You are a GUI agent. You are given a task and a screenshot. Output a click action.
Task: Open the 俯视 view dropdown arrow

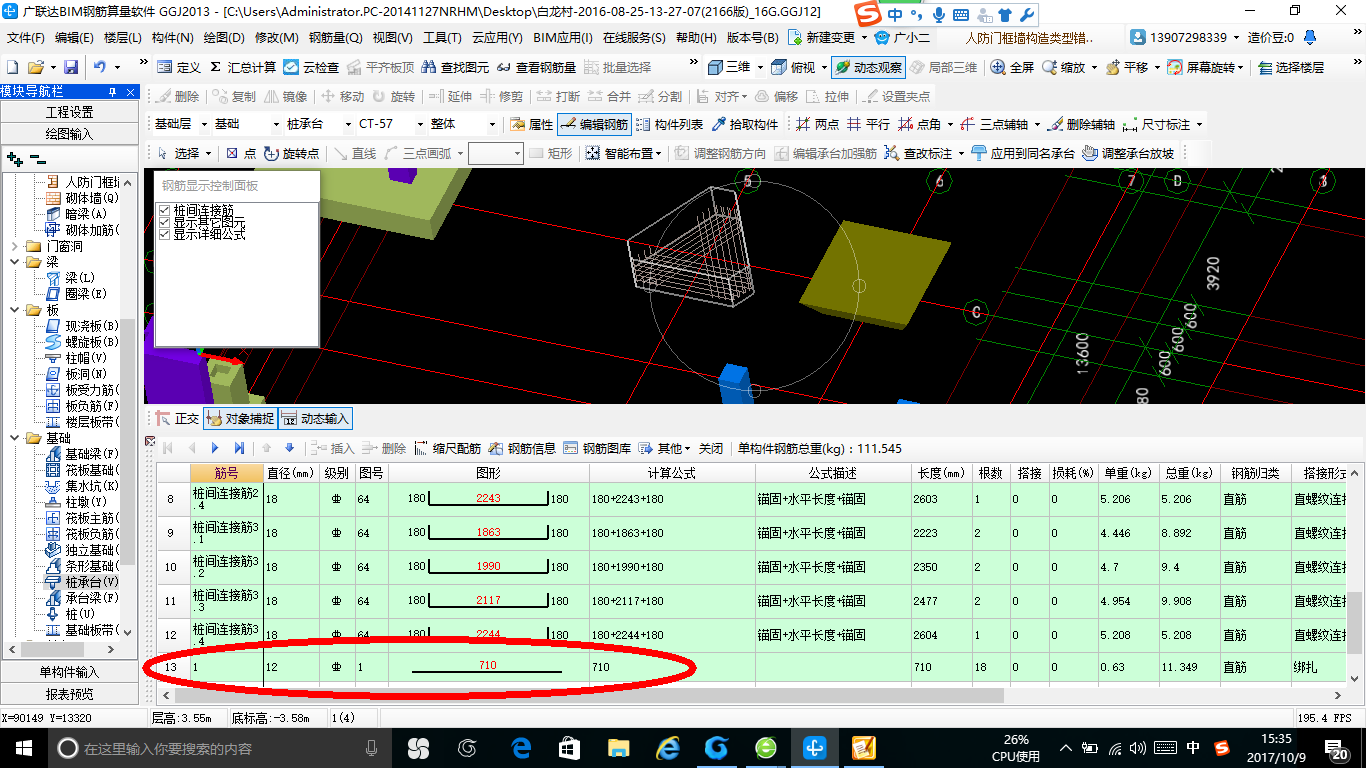tap(824, 68)
